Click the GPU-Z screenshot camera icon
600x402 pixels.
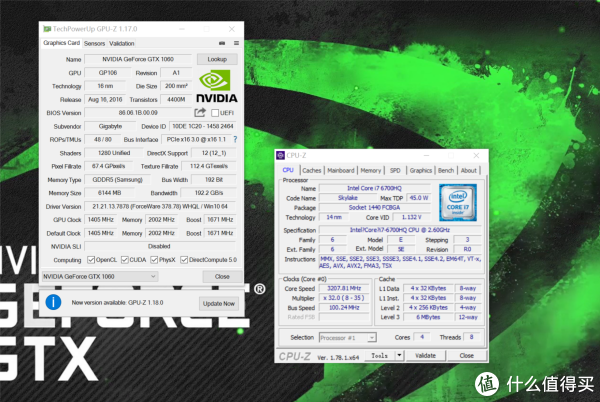click(x=222, y=43)
